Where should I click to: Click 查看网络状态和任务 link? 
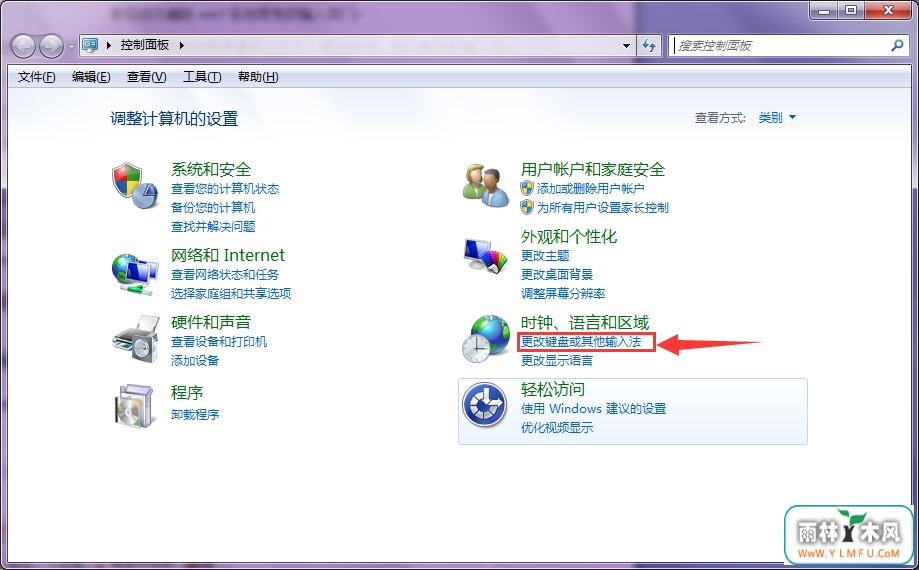[x=225, y=274]
